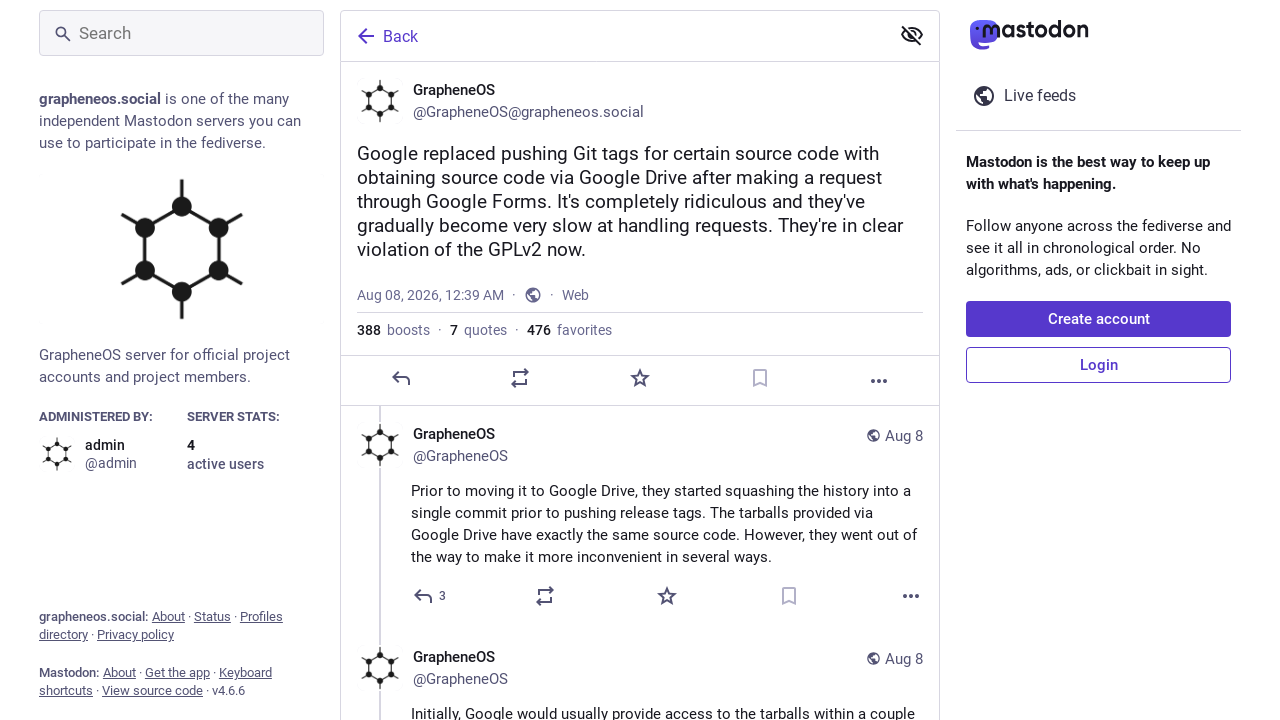
Task: Reply to the main Google Forms post
Action: coord(401,379)
